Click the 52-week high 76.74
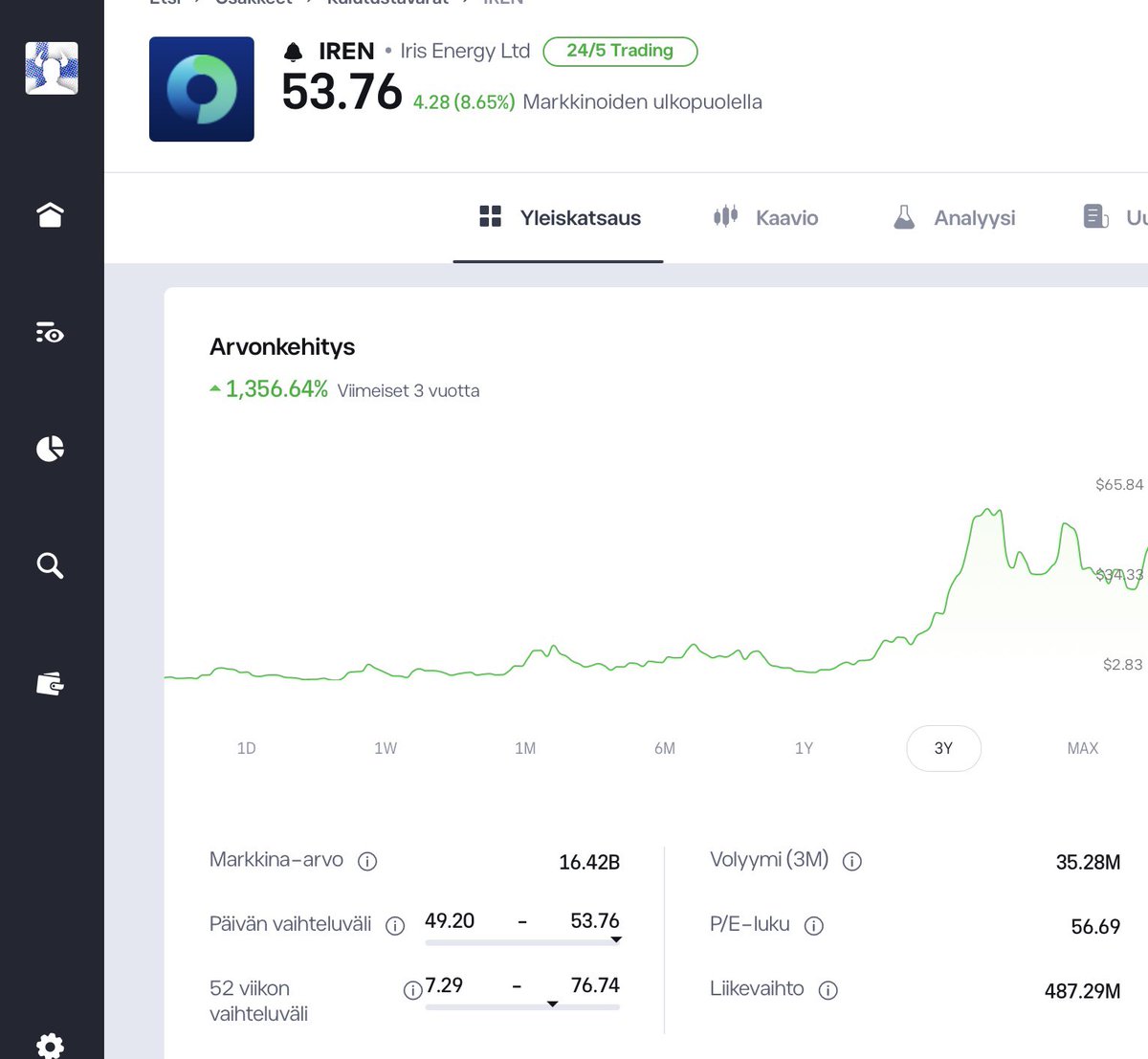The width and height of the screenshot is (1148, 1059). (595, 985)
